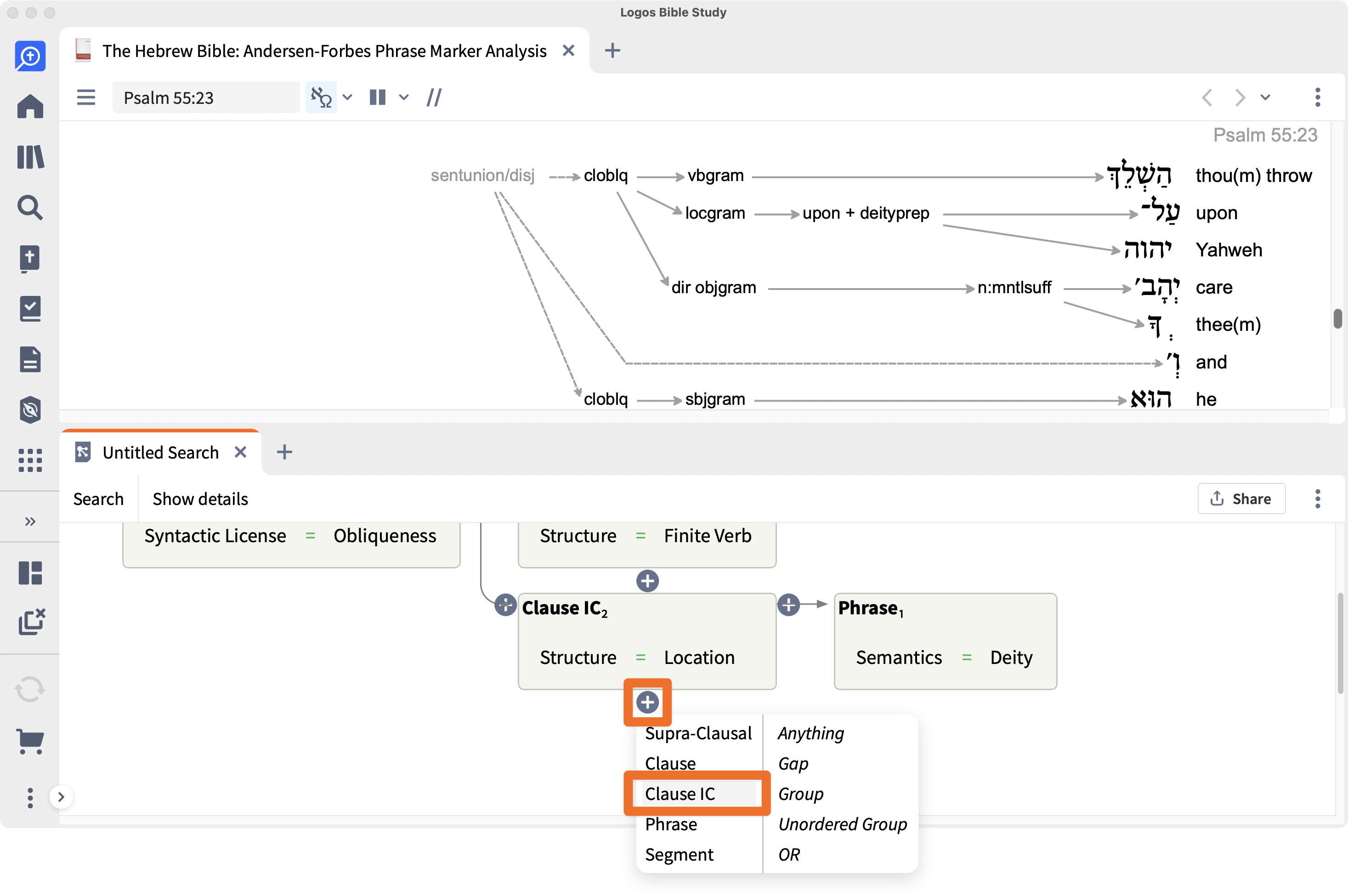This screenshot has height=896, width=1348.
Task: Click the locgram node label
Action: pyautogui.click(x=715, y=213)
